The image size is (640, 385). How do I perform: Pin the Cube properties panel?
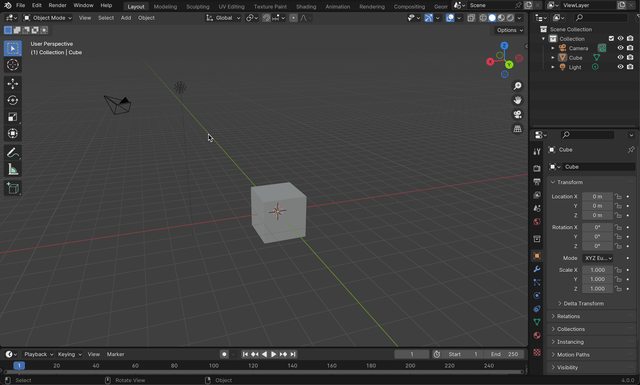coord(631,149)
